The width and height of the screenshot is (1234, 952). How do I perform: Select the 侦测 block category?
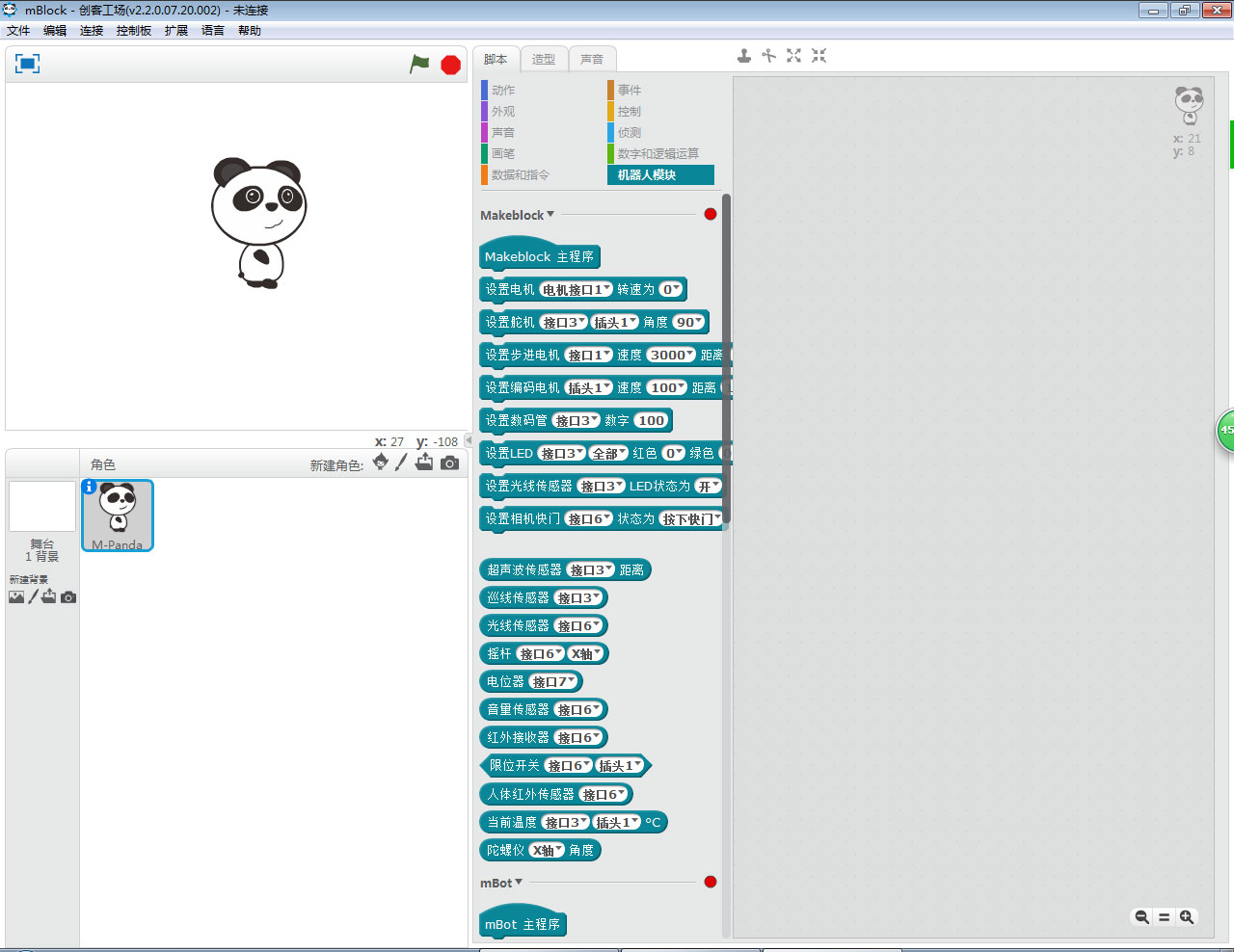tap(630, 133)
